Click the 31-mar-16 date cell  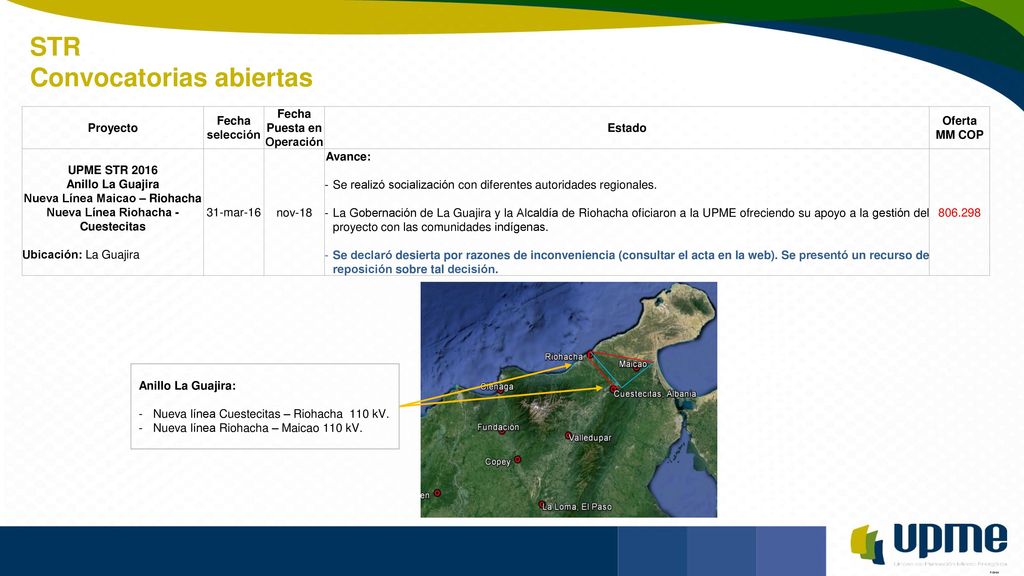click(x=233, y=213)
